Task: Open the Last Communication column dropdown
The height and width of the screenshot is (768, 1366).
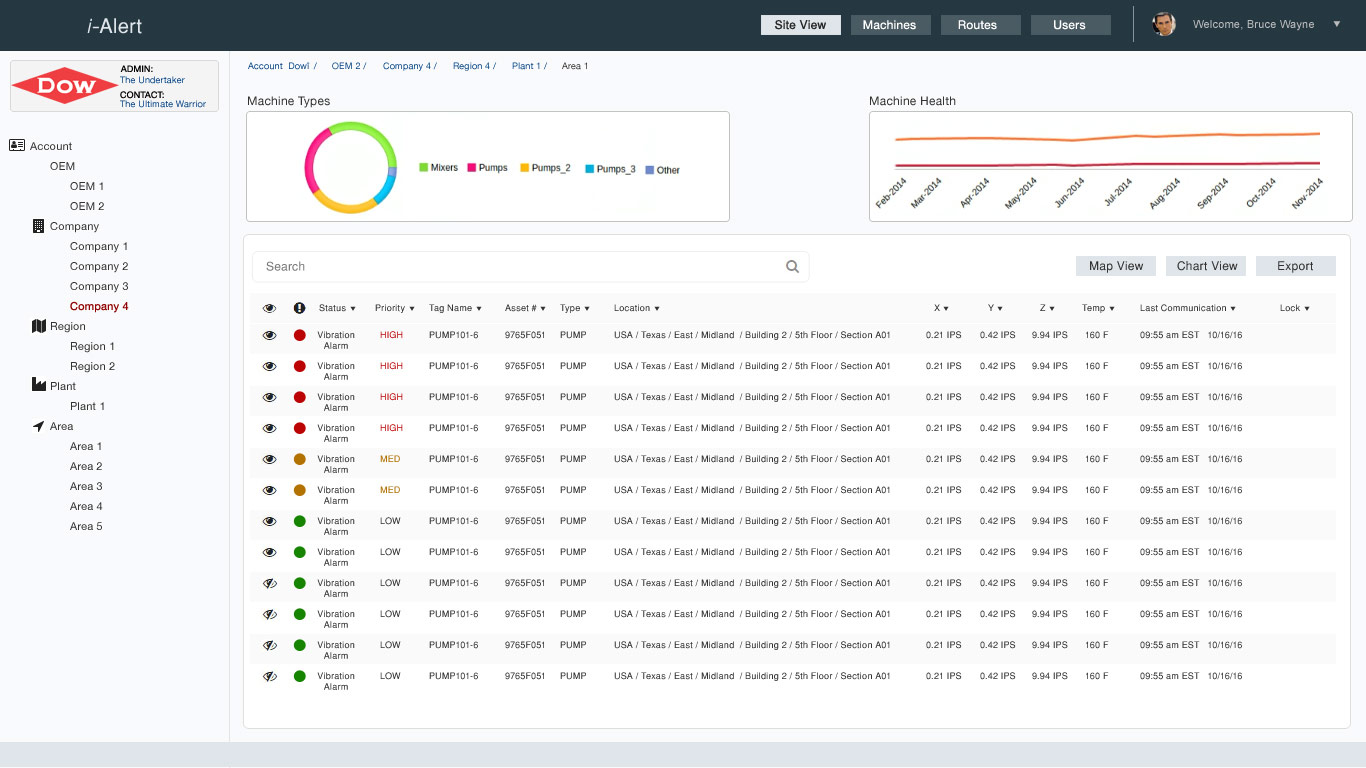Action: [x=1188, y=308]
